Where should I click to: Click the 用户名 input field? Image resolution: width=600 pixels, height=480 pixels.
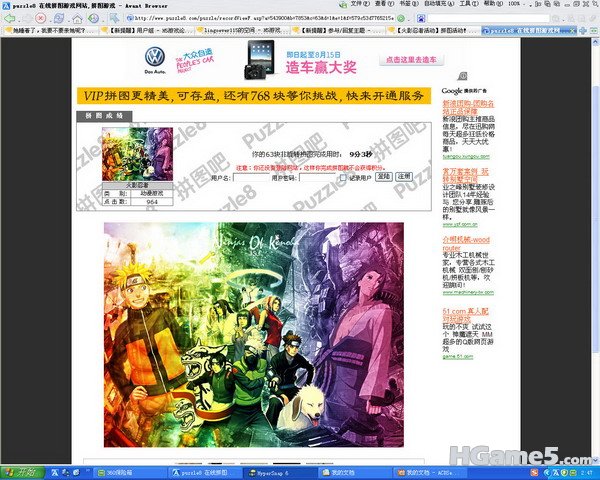[x=251, y=178]
